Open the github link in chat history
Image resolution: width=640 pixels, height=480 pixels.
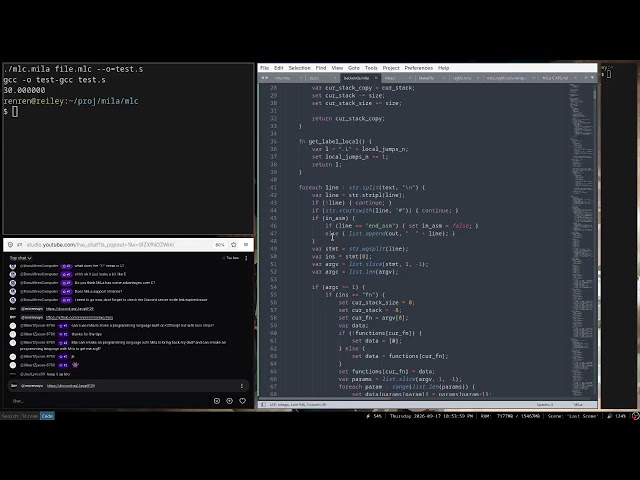79,318
